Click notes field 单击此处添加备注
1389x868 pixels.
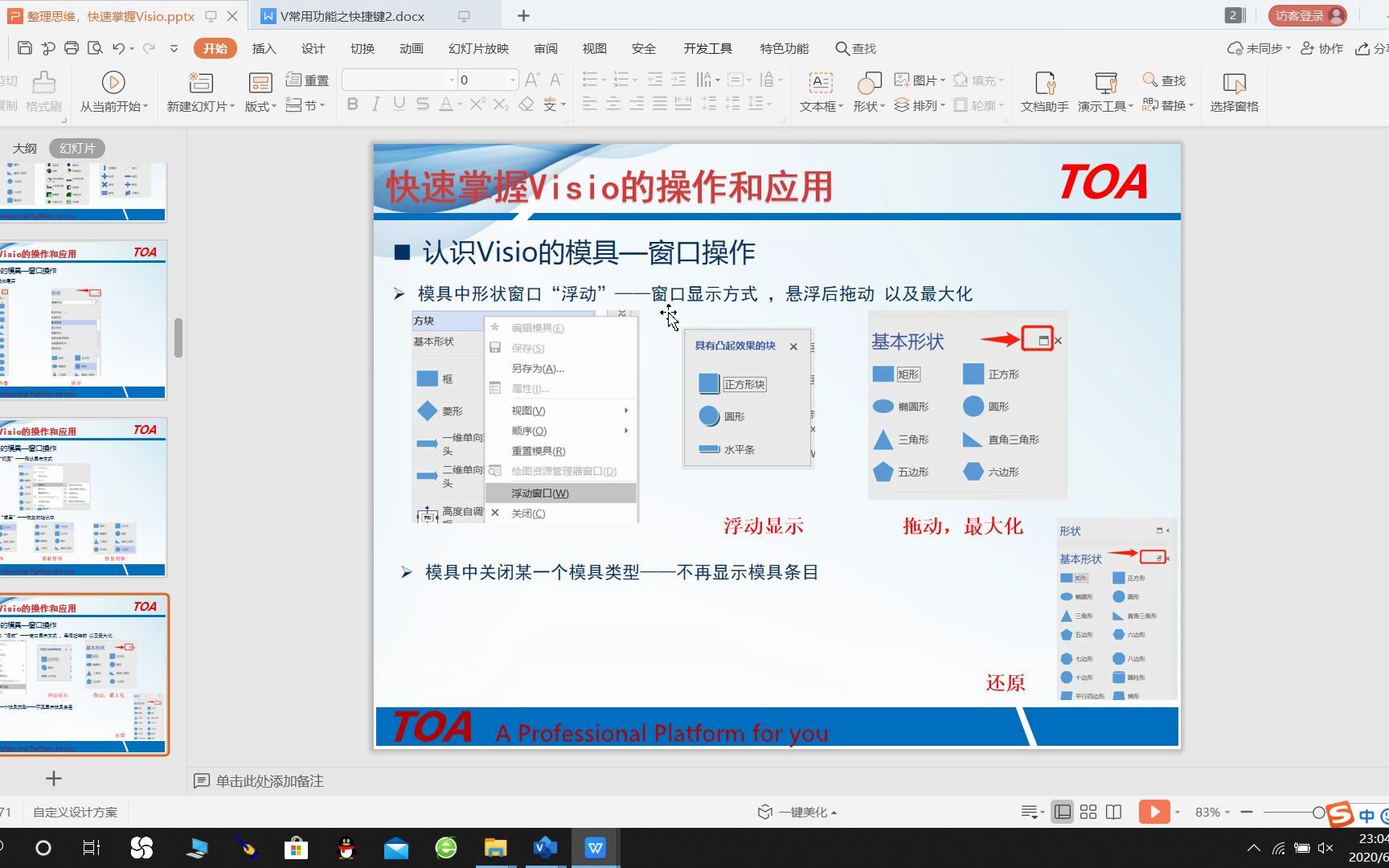coord(269,780)
